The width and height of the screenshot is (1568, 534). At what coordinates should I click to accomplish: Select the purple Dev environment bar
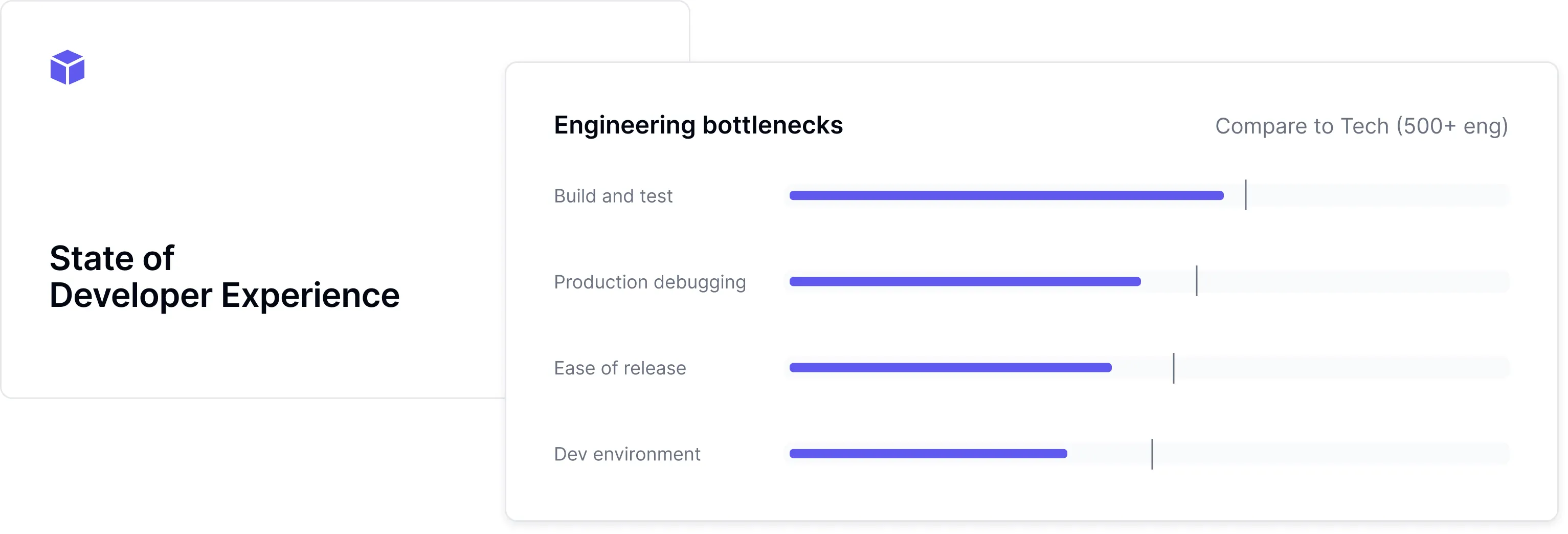click(928, 453)
